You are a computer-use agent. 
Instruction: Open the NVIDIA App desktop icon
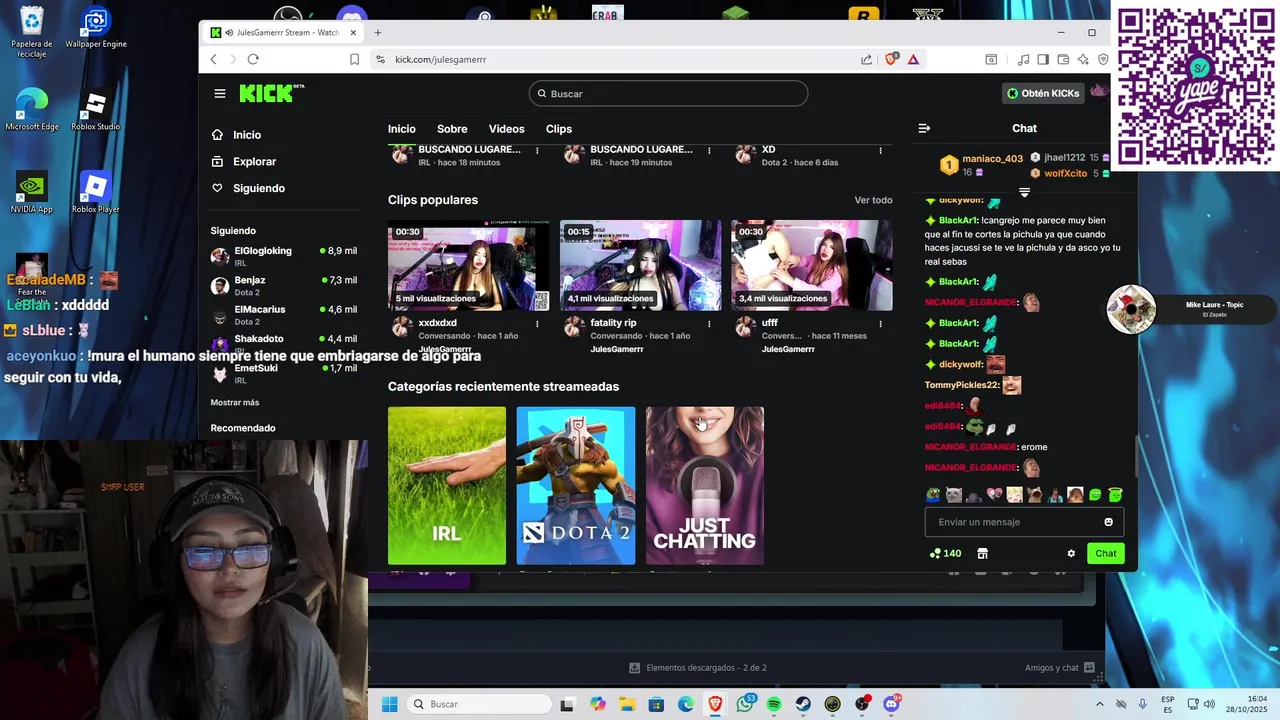(31, 194)
